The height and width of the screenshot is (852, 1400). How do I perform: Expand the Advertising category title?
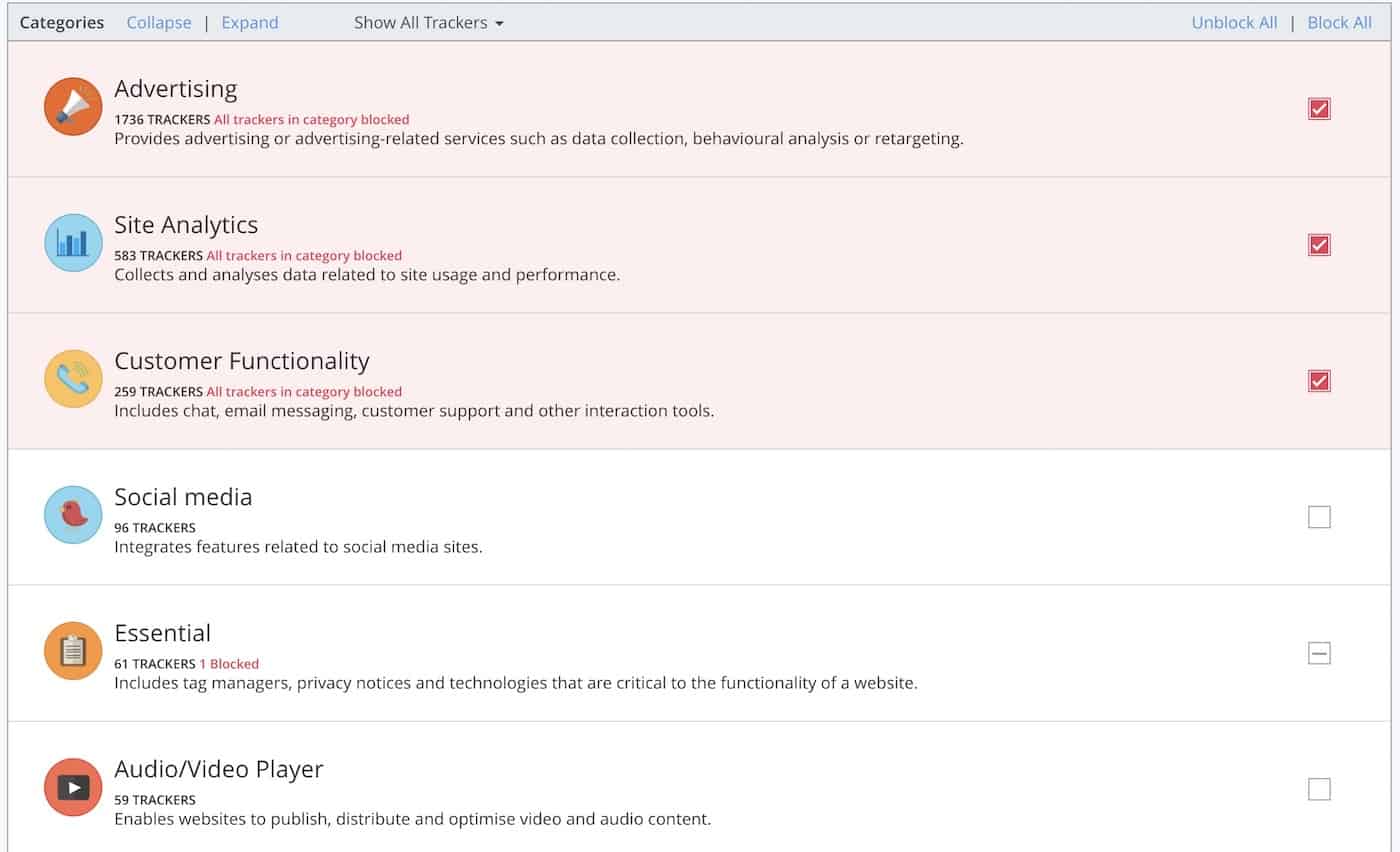point(176,89)
